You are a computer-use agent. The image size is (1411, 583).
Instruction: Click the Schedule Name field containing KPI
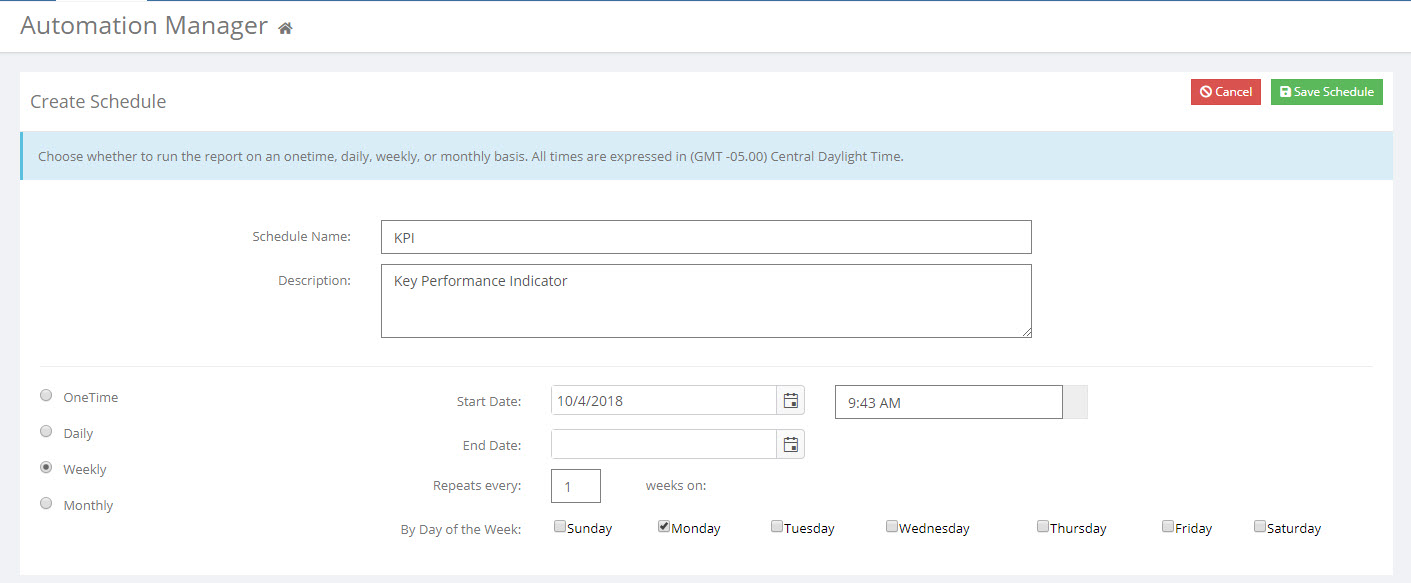point(706,237)
